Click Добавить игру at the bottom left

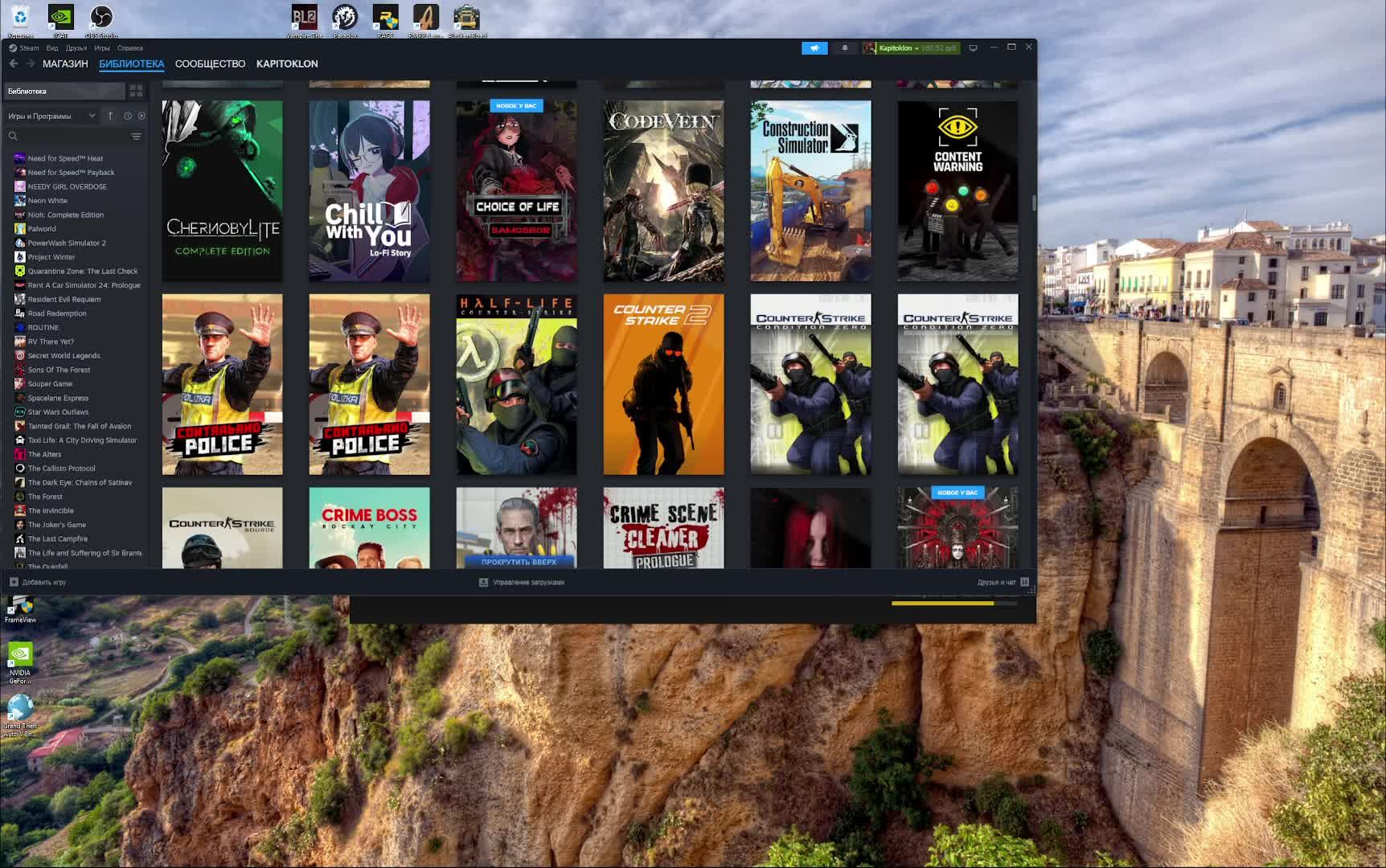[x=38, y=582]
